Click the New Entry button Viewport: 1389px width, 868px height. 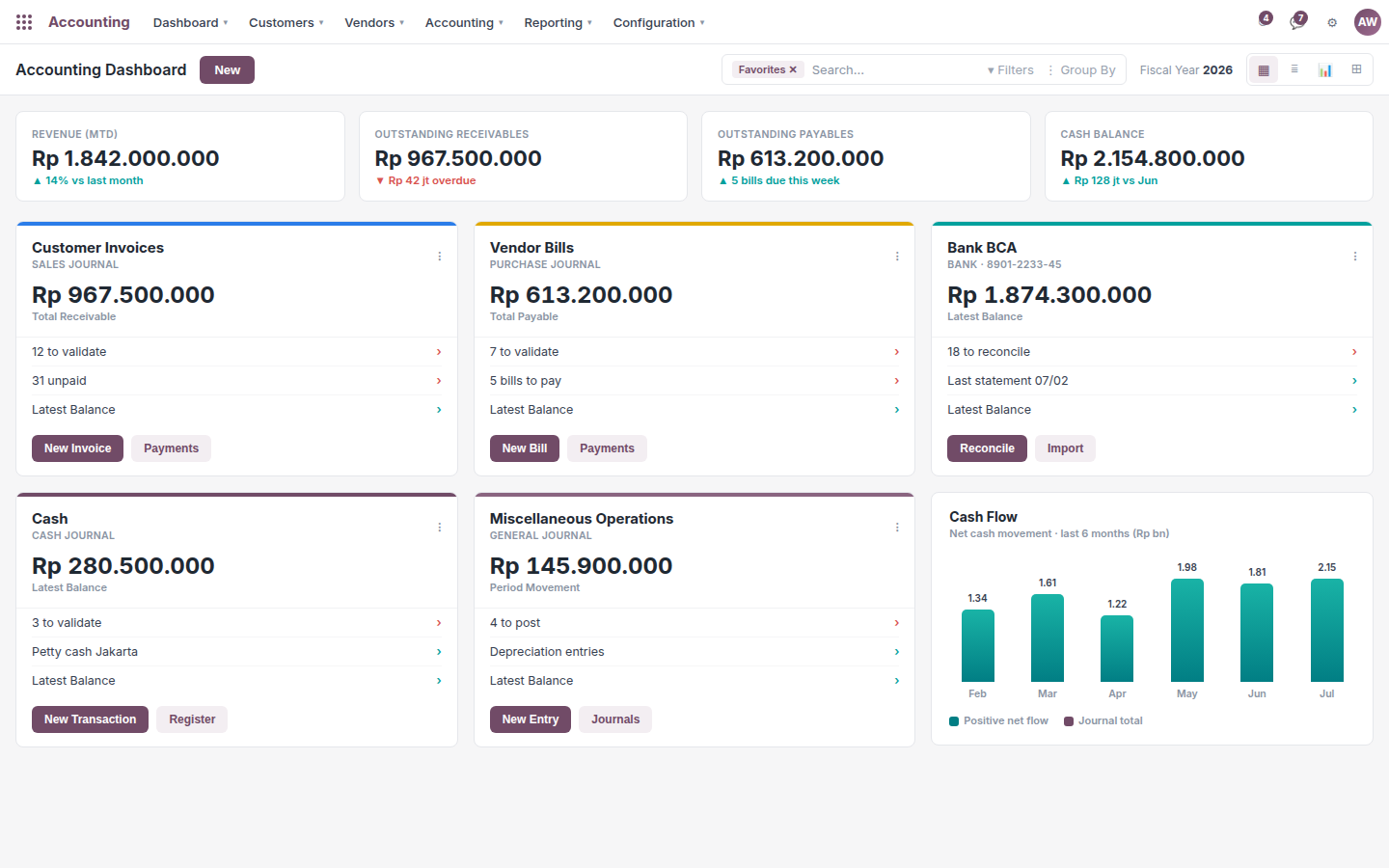[531, 719]
